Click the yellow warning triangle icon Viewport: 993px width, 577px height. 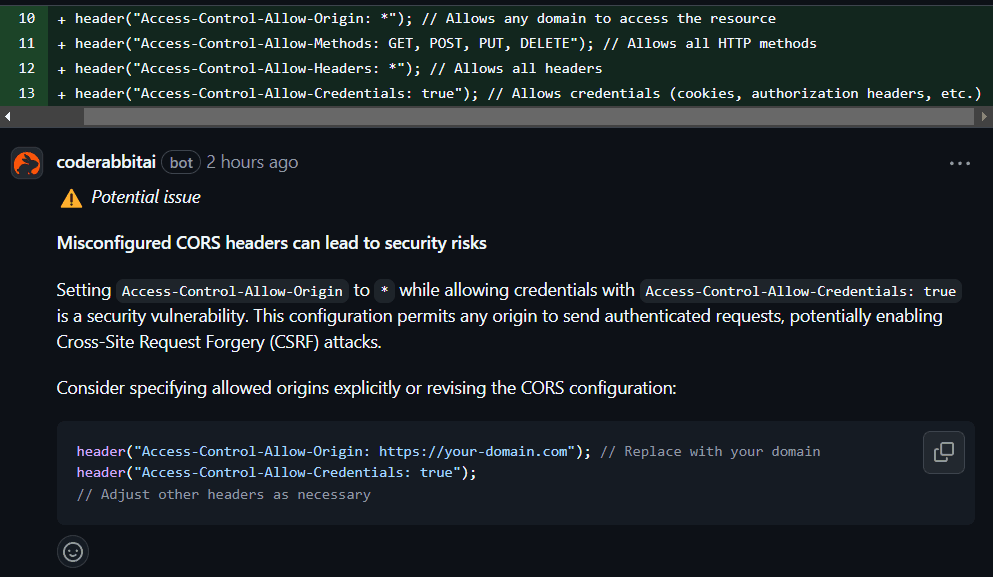pos(71,198)
